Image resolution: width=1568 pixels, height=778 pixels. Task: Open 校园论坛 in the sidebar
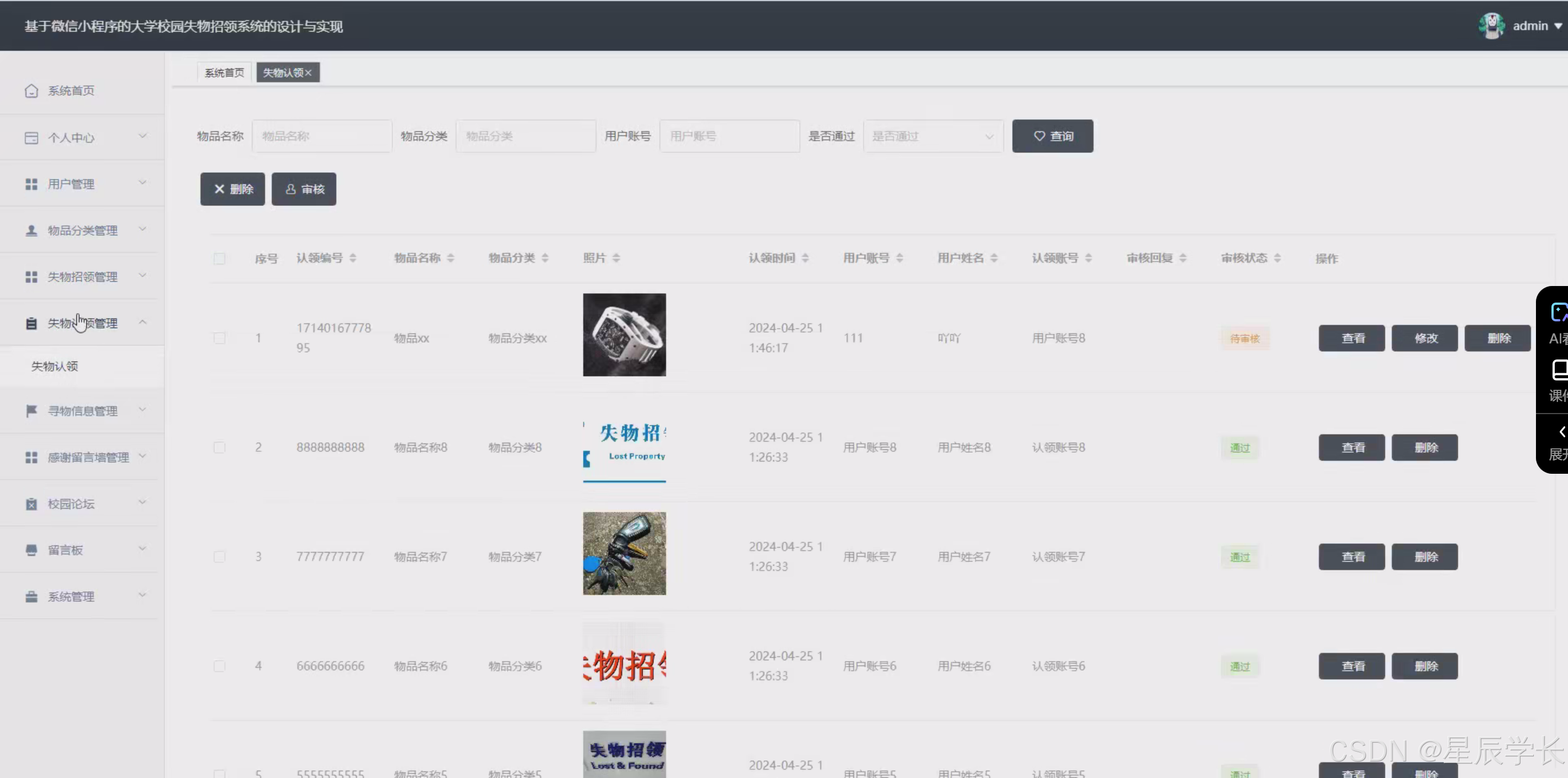click(x=71, y=504)
